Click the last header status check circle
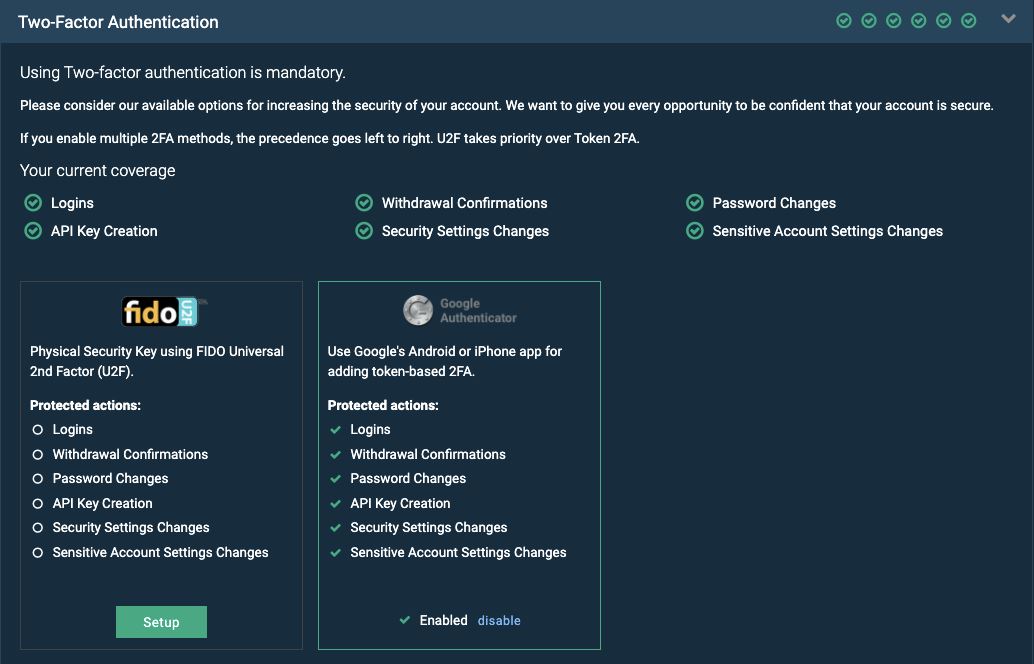Image resolution: width=1034 pixels, height=664 pixels. tap(969, 21)
